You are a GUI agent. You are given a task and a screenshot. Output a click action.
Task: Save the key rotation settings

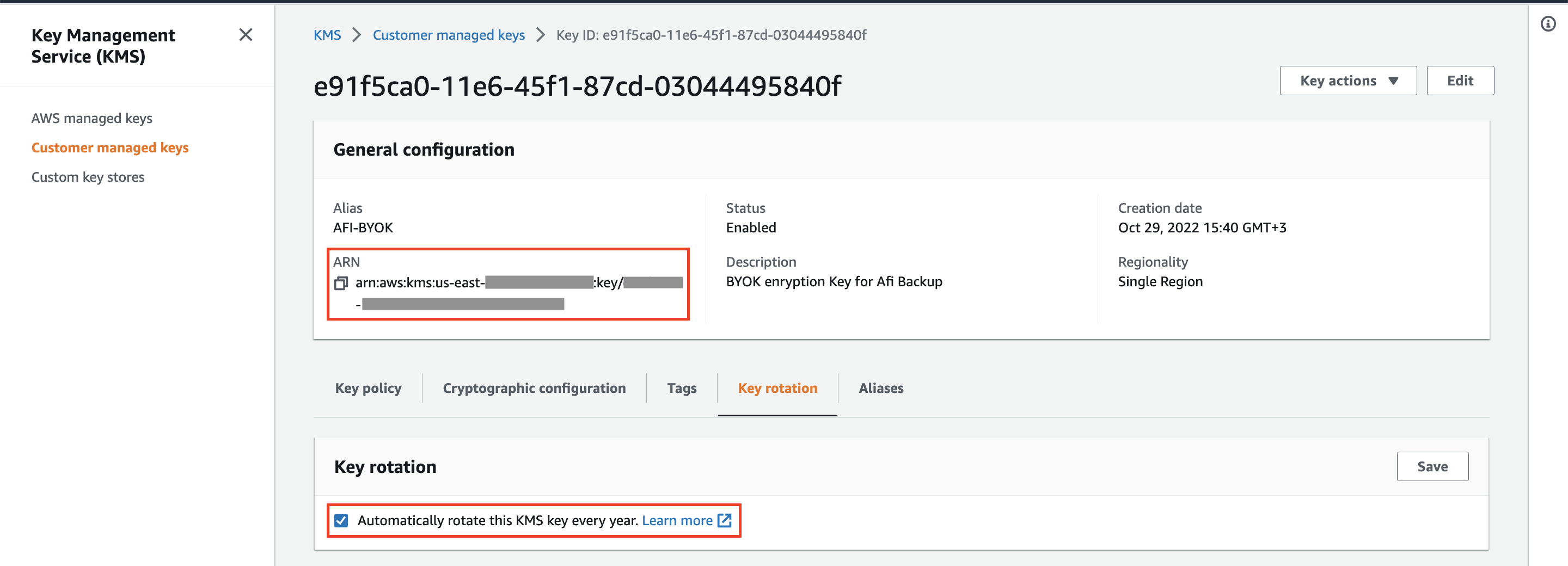tap(1432, 466)
